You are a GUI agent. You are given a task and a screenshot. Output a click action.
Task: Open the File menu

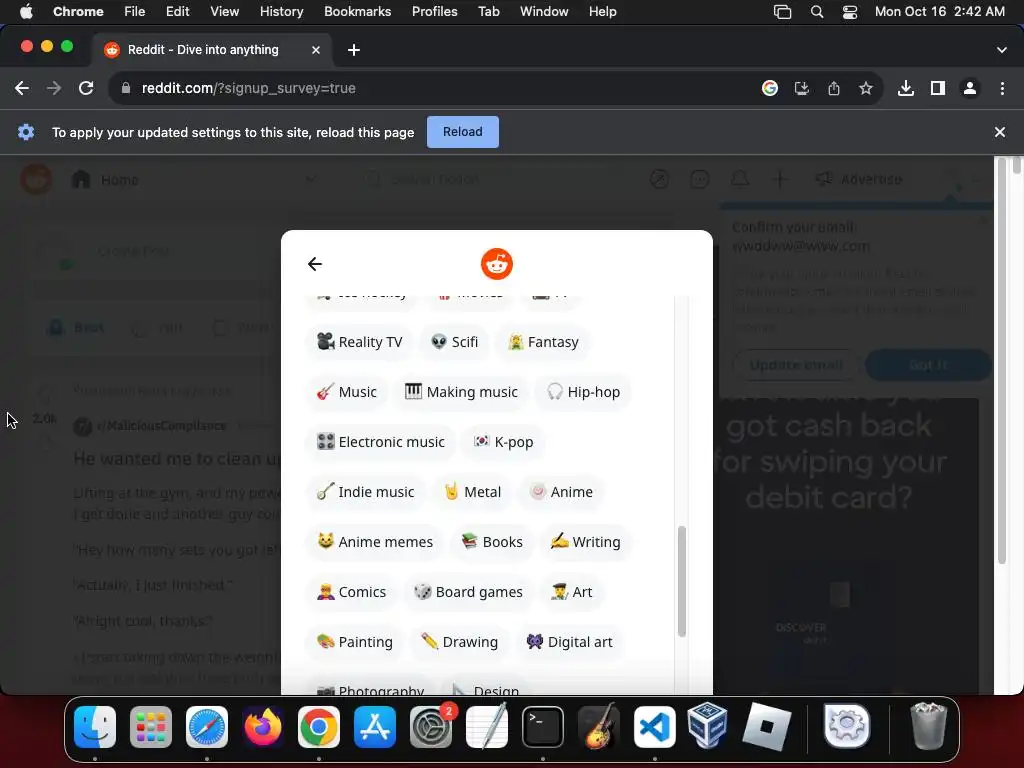(x=135, y=12)
